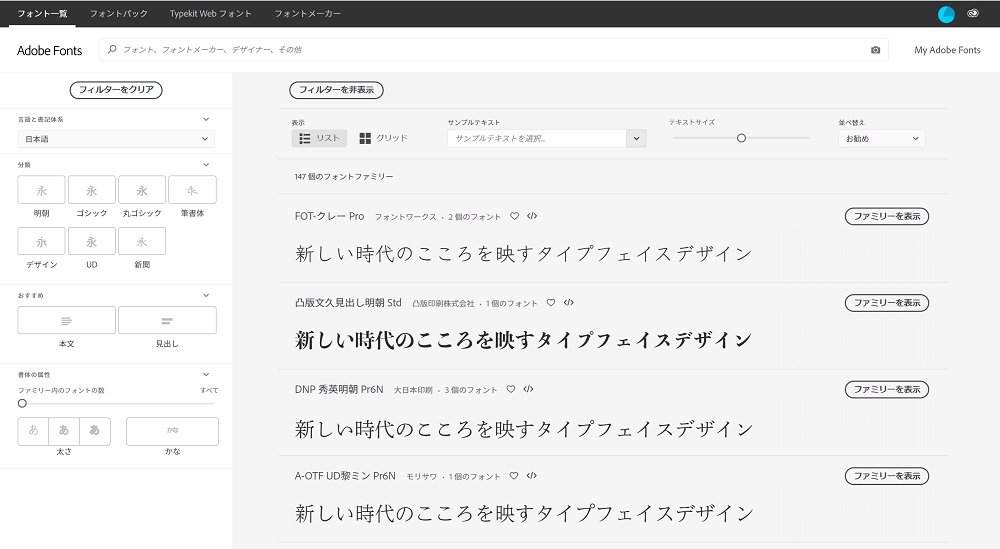This screenshot has height=549, width=1000.
Task: Collapse the おすすめ section
Action: (206, 295)
